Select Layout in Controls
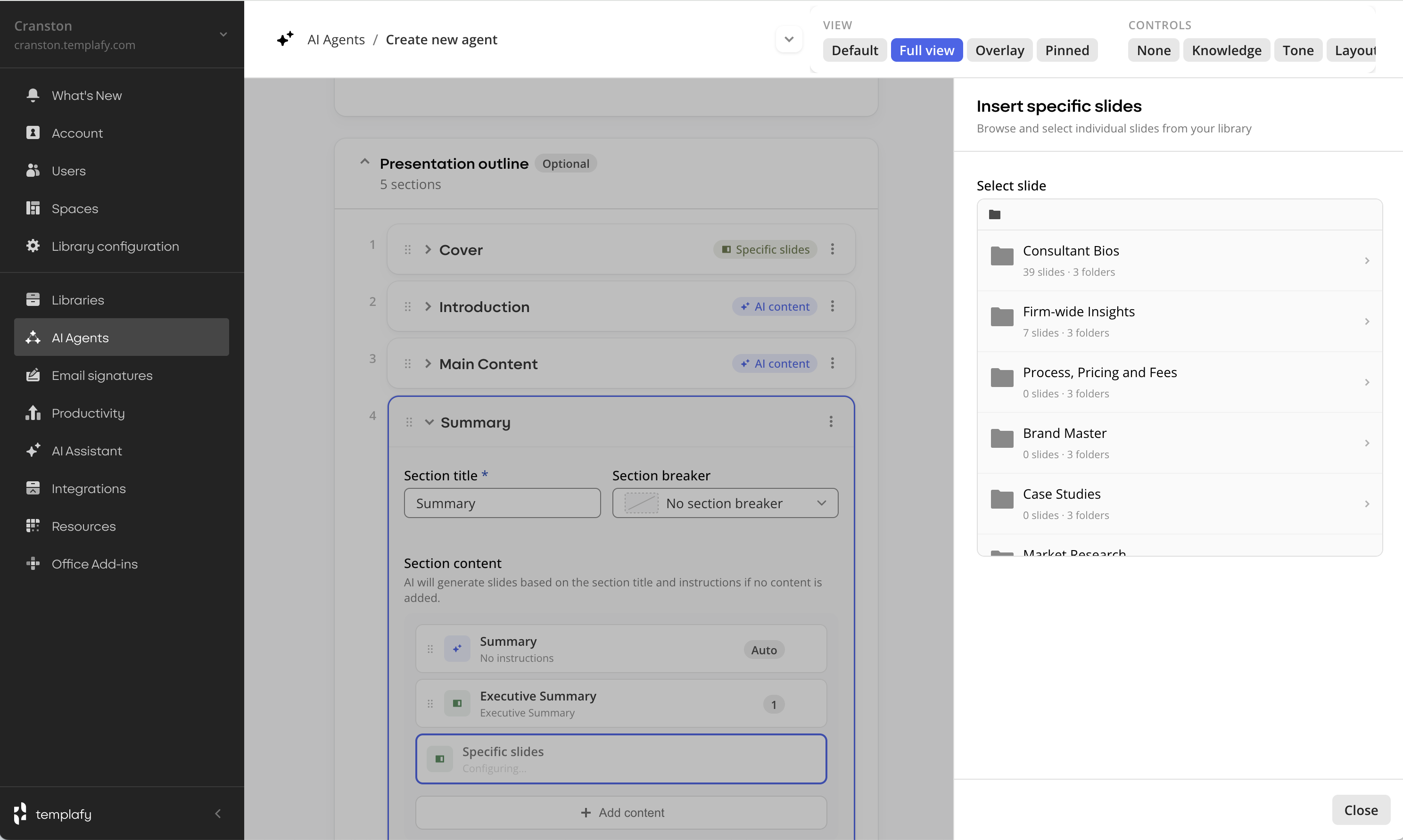Screen dimensions: 1403x840 [x=1352, y=50]
